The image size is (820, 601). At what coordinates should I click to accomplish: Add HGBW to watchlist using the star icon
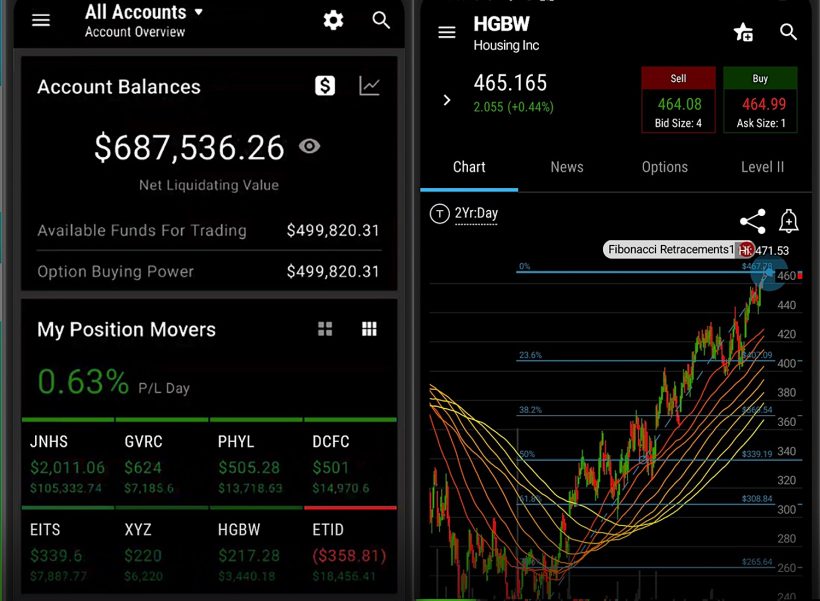click(x=743, y=32)
